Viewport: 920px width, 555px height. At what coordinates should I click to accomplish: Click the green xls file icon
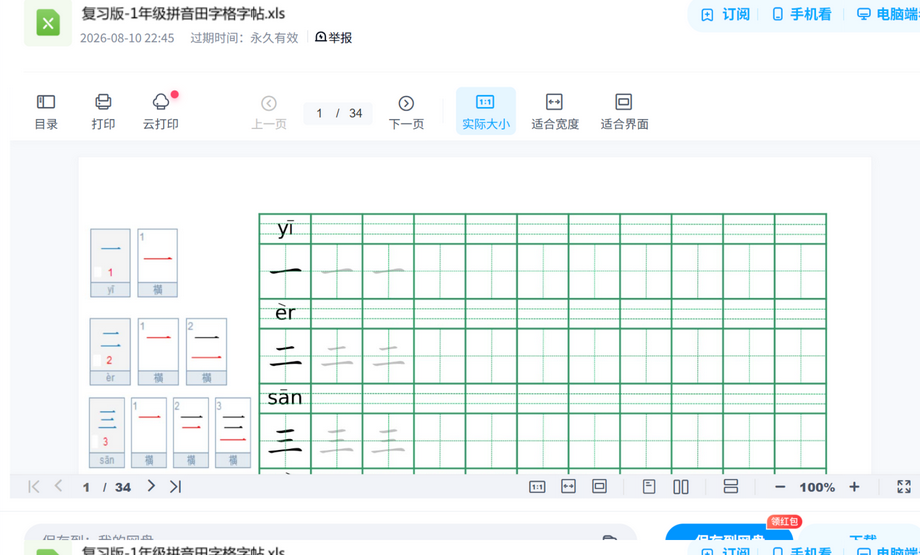(x=48, y=23)
